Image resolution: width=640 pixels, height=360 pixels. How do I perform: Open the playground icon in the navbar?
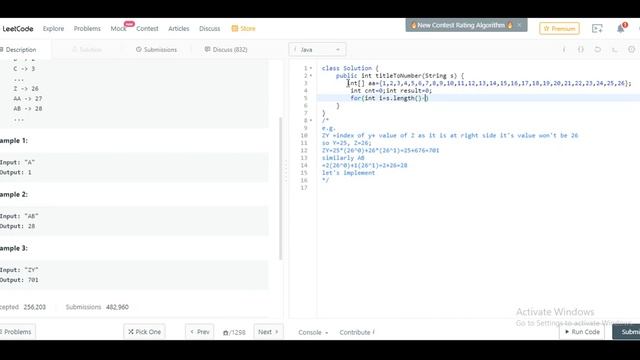click(x=597, y=29)
